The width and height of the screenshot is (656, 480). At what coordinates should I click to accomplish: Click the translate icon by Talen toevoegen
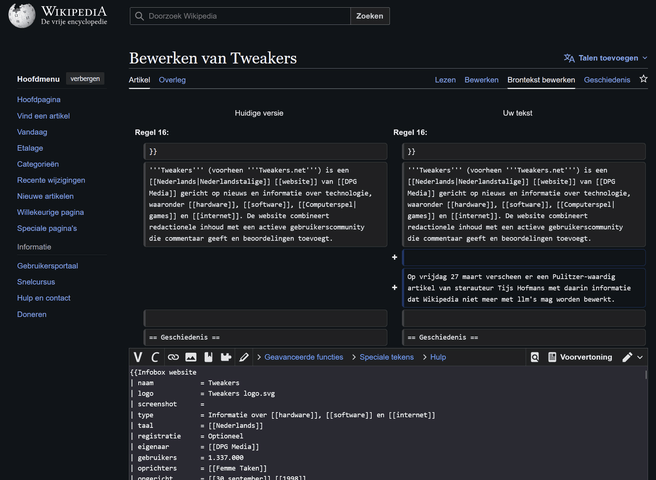click(x=569, y=58)
